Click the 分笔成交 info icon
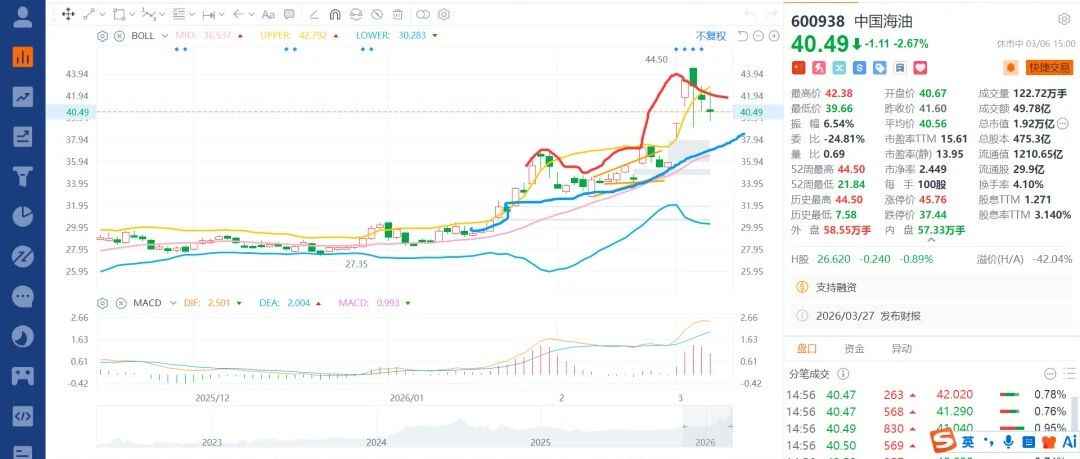Viewport: 1080px width, 459px height. tap(843, 374)
